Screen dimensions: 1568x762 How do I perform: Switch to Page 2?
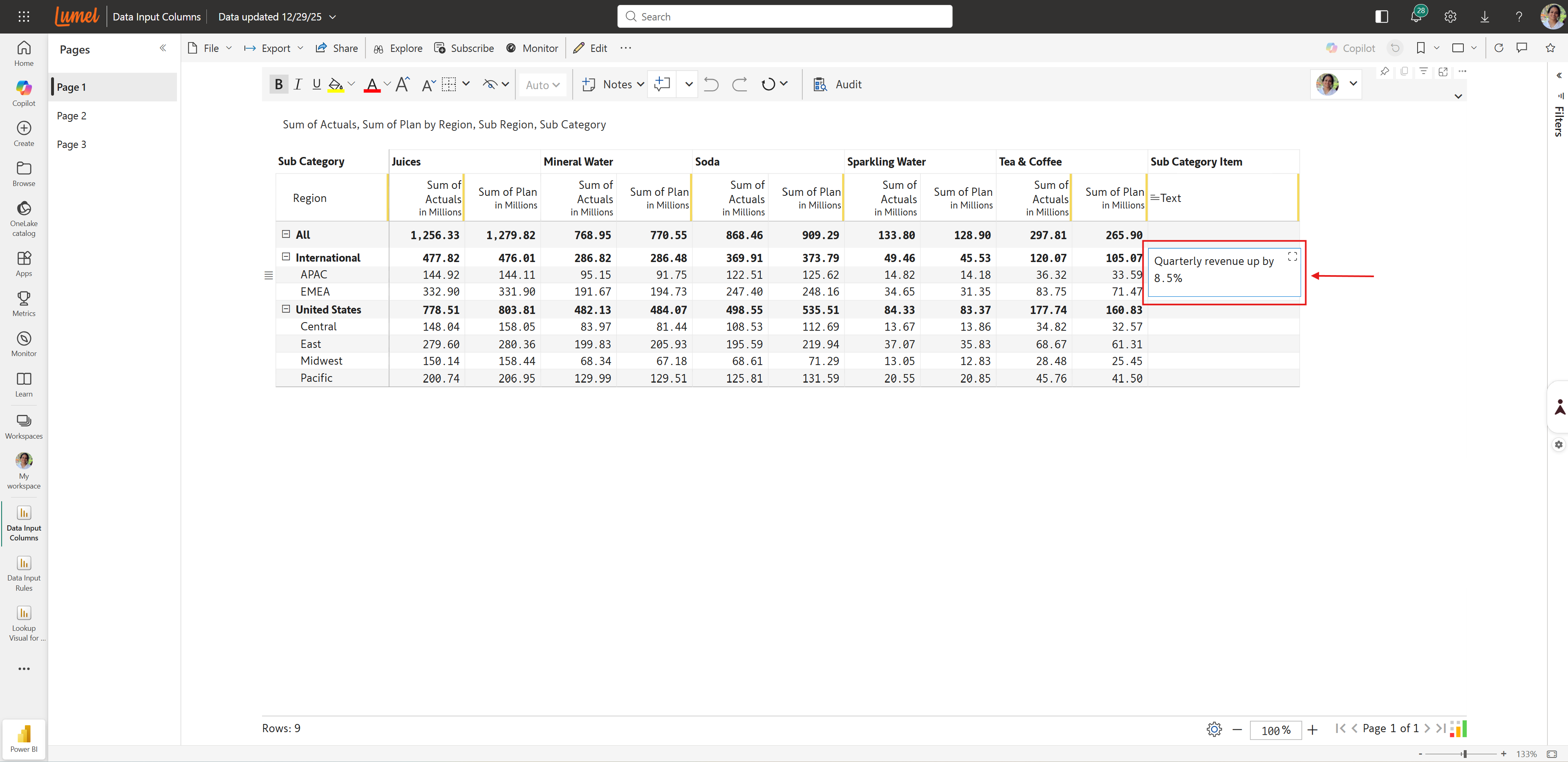(x=72, y=116)
